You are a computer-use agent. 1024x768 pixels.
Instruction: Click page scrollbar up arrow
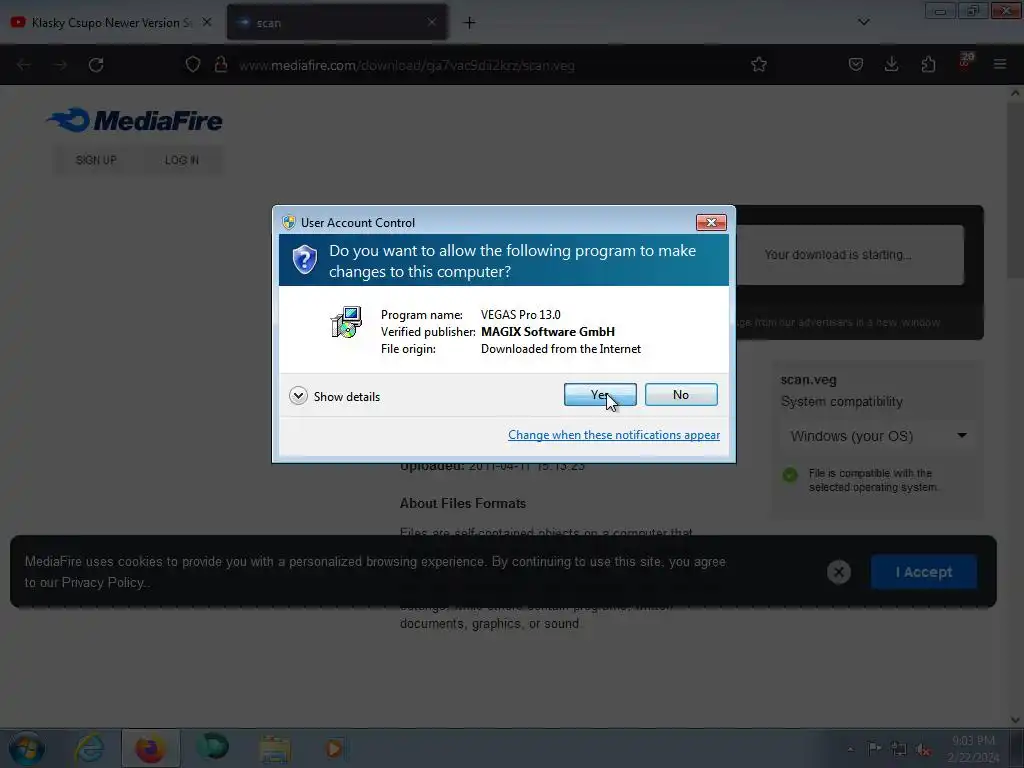point(1016,93)
